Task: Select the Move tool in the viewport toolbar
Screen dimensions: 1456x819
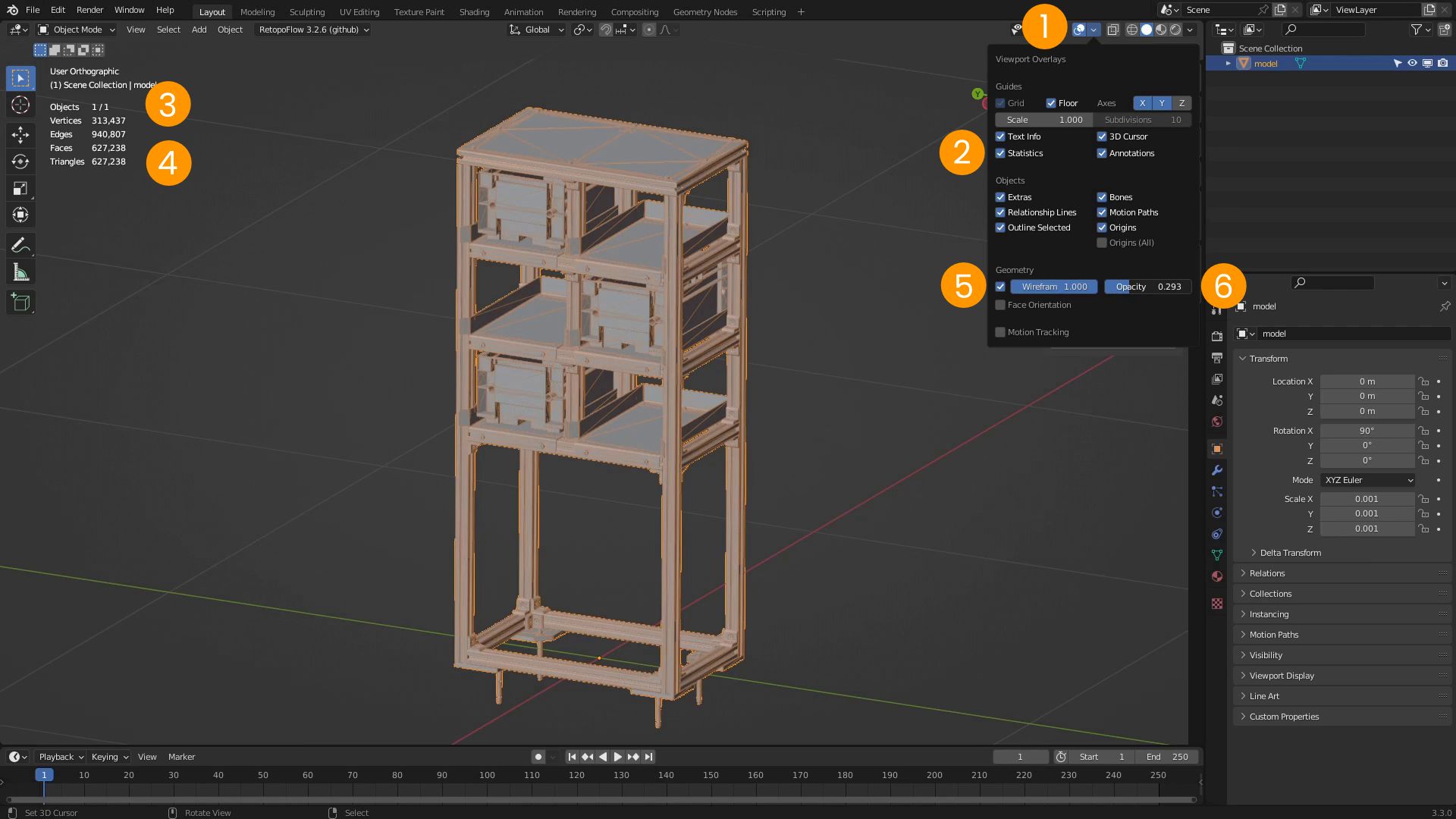Action: (x=20, y=134)
